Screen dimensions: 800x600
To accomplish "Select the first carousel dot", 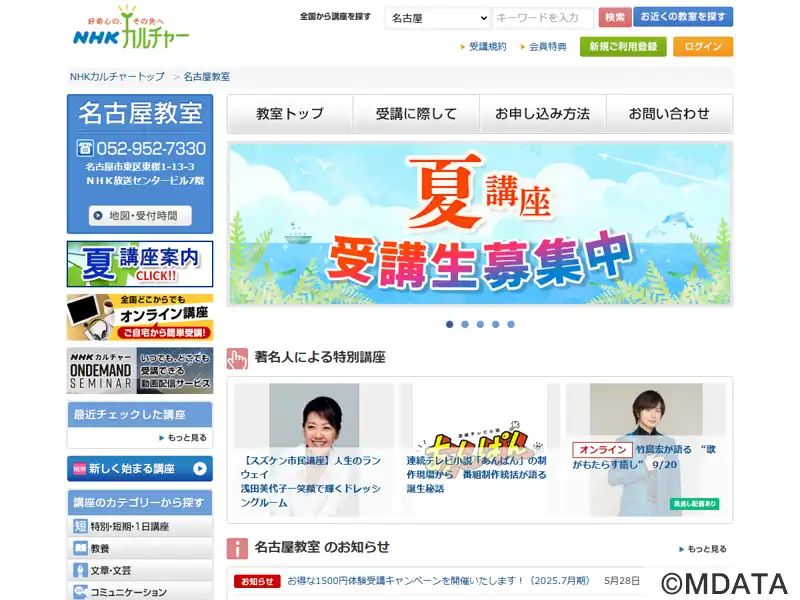I will coord(449,324).
